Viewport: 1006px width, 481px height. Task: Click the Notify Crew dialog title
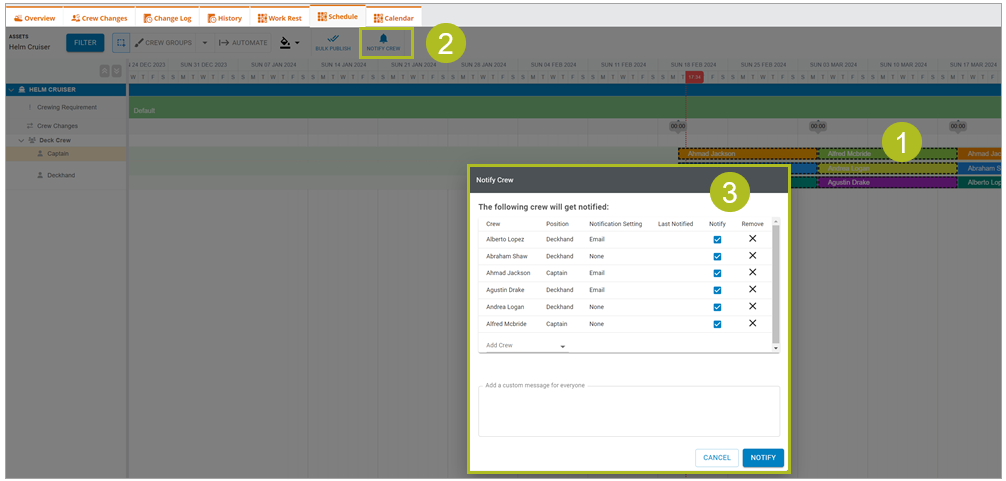click(495, 180)
